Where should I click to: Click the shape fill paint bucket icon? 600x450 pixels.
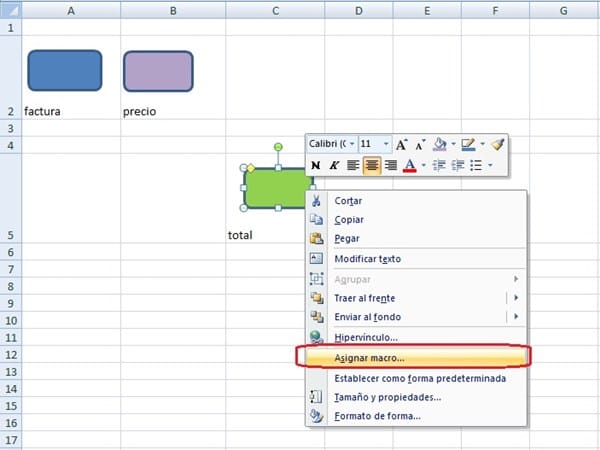440,145
